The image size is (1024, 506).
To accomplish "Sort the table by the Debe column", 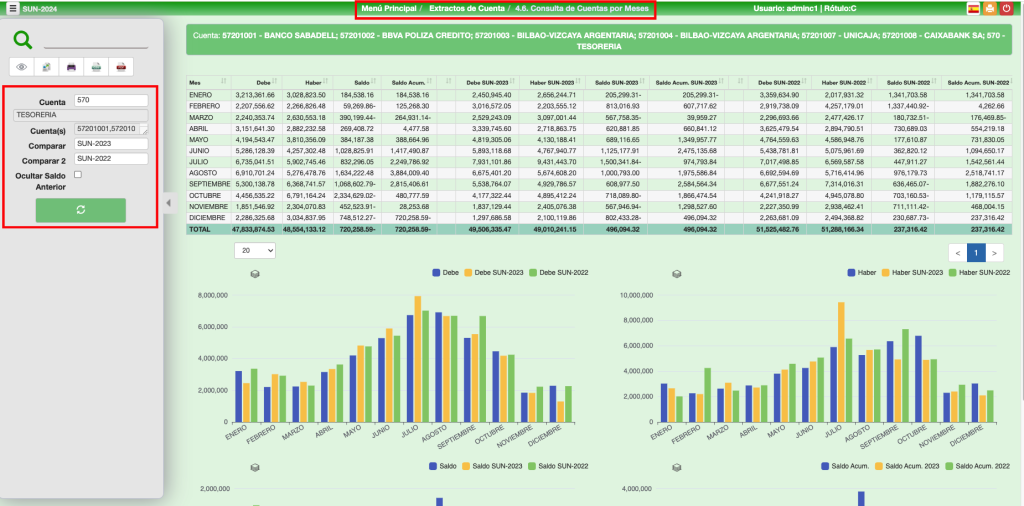I will click(x=265, y=80).
